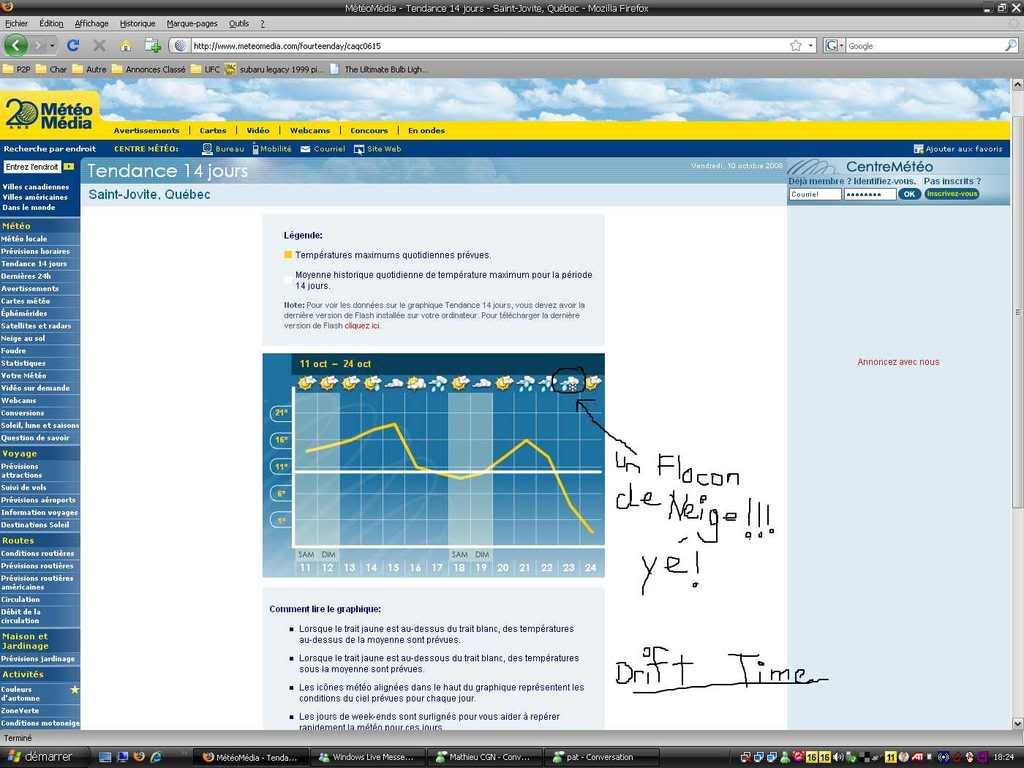The image size is (1024, 768).
Task: Switch to pat - Conversation taskbar window
Action: (x=601, y=757)
